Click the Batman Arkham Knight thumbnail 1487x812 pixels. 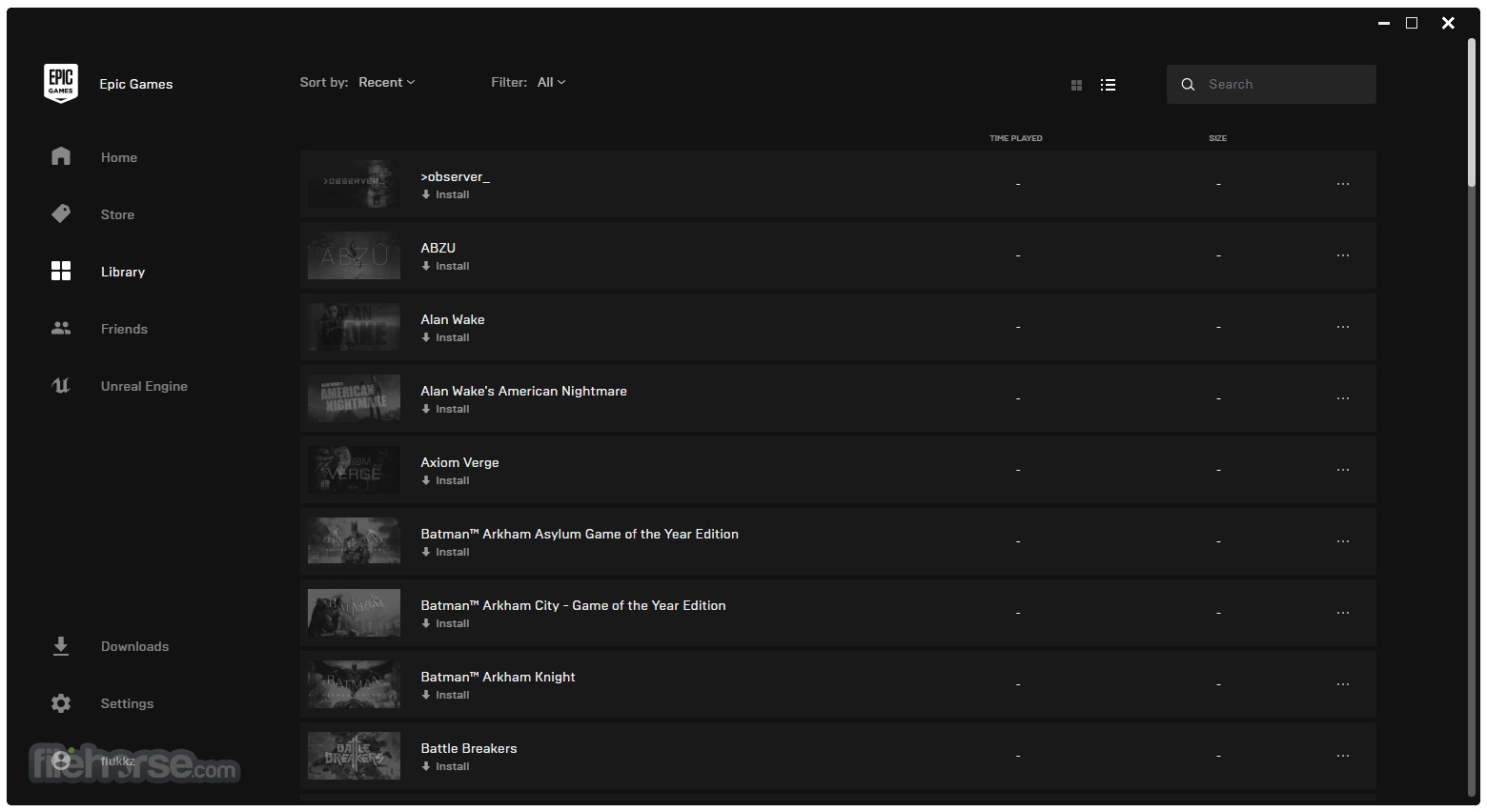(x=354, y=684)
